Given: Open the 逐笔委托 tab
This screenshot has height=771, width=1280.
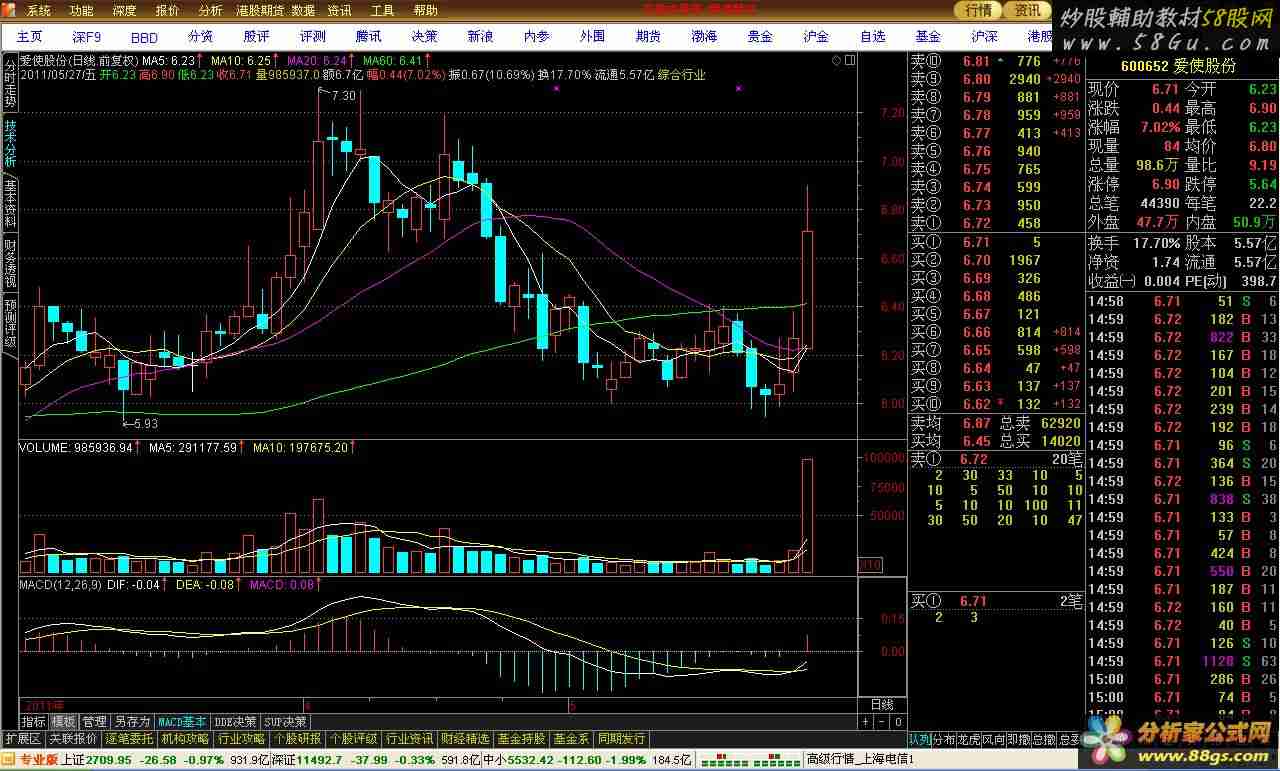Looking at the screenshot, I should (130, 739).
